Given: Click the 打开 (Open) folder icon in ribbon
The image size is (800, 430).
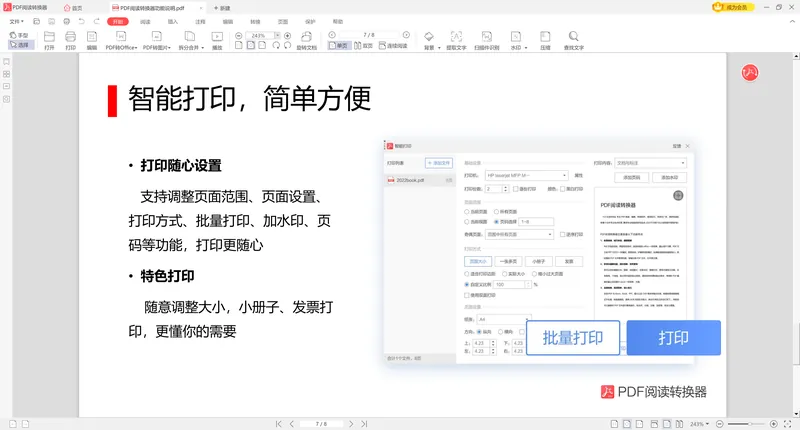Looking at the screenshot, I should 49,37.
